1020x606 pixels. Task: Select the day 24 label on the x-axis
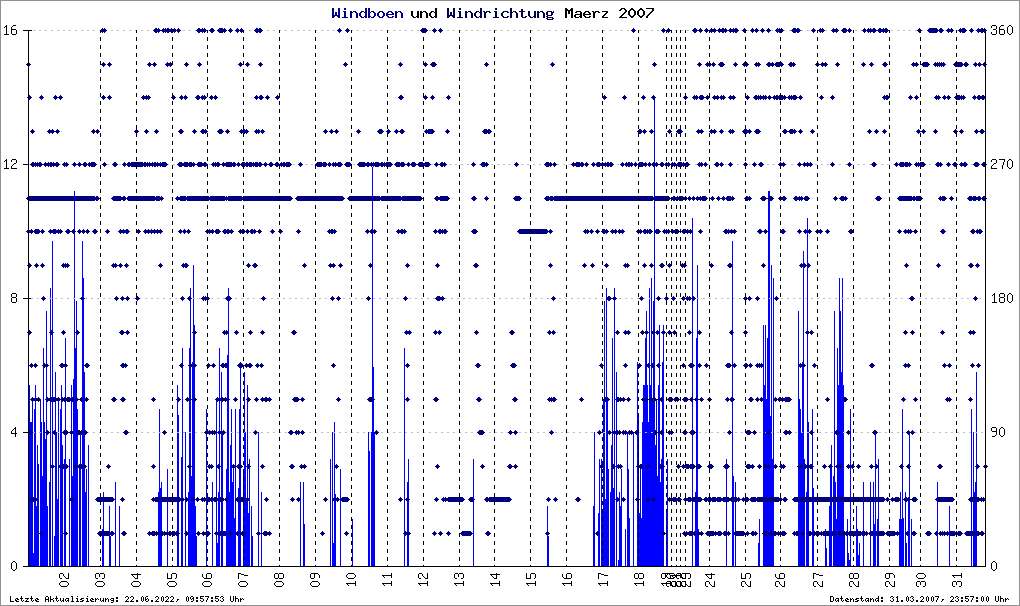710,579
